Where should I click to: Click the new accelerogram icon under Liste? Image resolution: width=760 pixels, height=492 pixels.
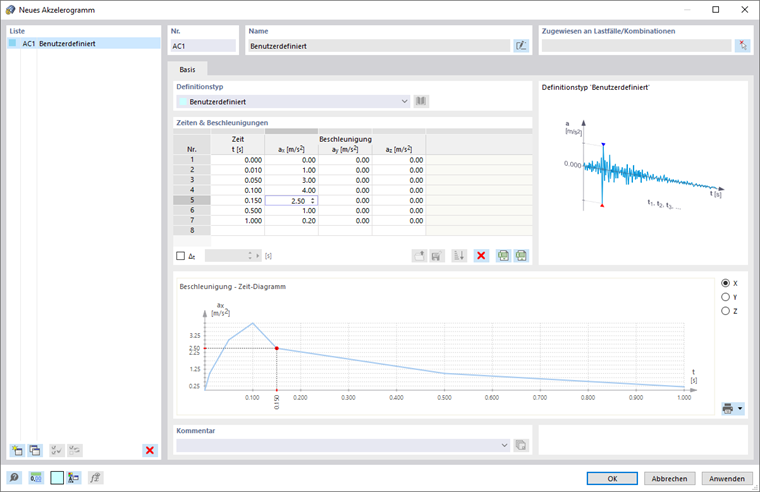(17, 450)
